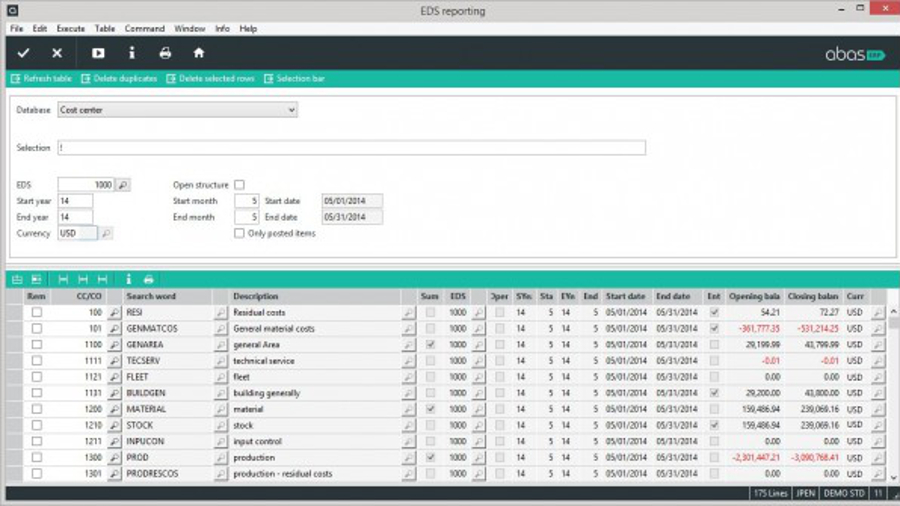Click the End month field
Screen dimensions: 900x506
[246, 217]
